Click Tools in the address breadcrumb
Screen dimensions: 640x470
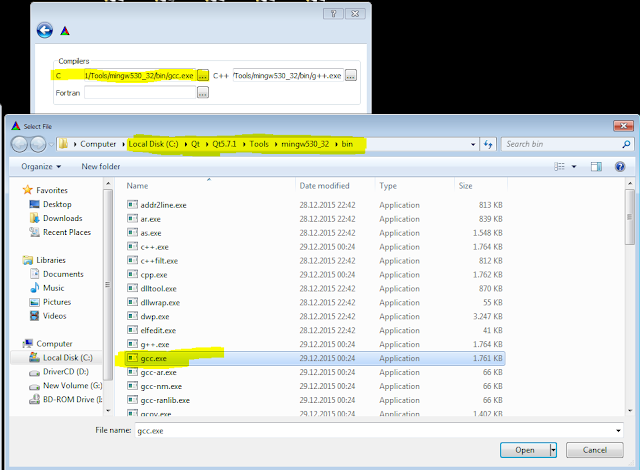coord(259,144)
